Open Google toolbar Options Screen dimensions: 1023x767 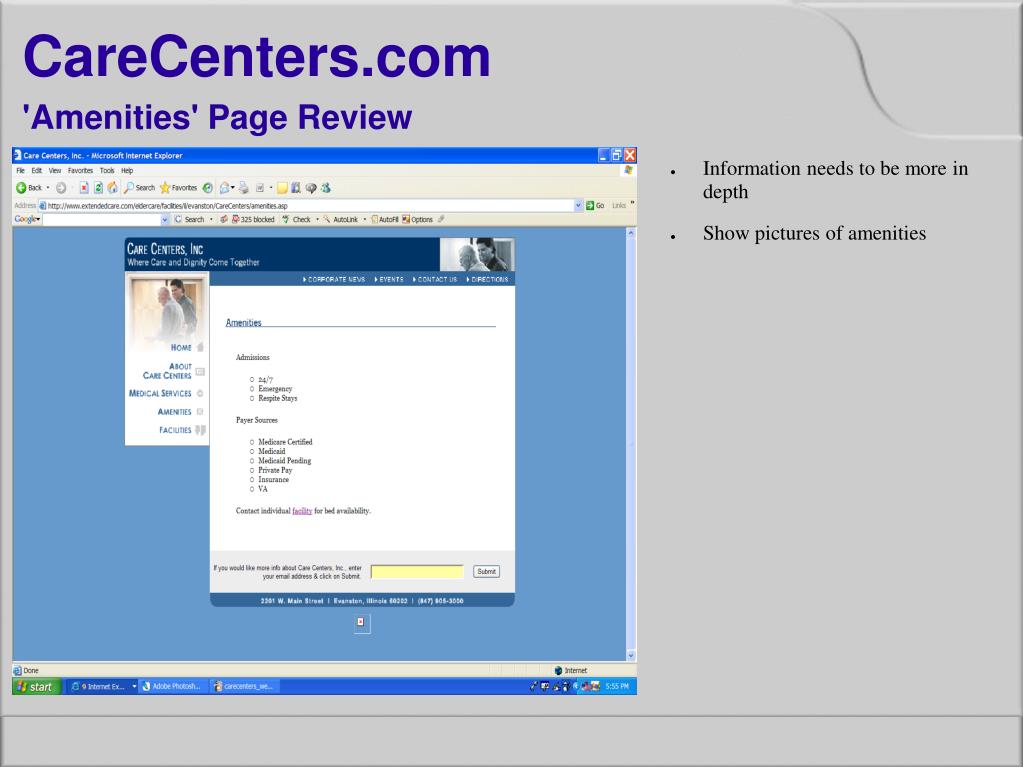click(x=418, y=220)
